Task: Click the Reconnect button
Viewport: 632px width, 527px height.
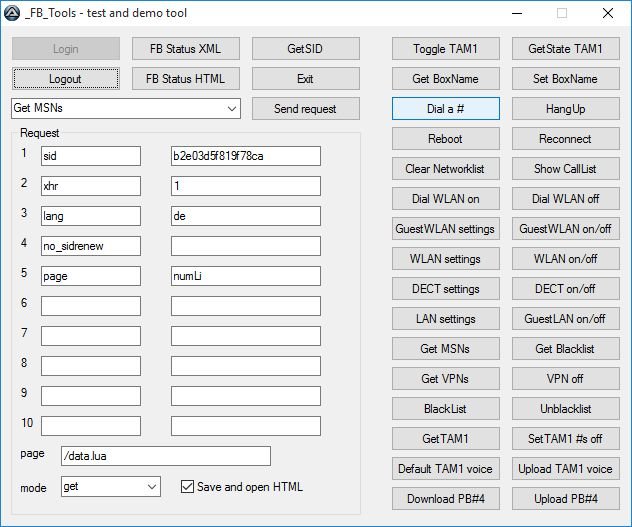Action: pos(566,139)
